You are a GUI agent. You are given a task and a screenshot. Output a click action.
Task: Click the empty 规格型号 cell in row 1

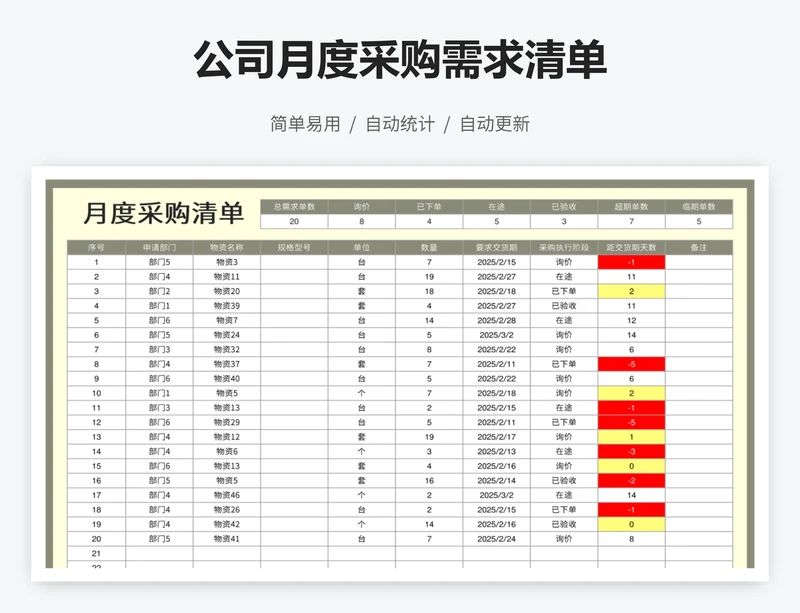[294, 262]
